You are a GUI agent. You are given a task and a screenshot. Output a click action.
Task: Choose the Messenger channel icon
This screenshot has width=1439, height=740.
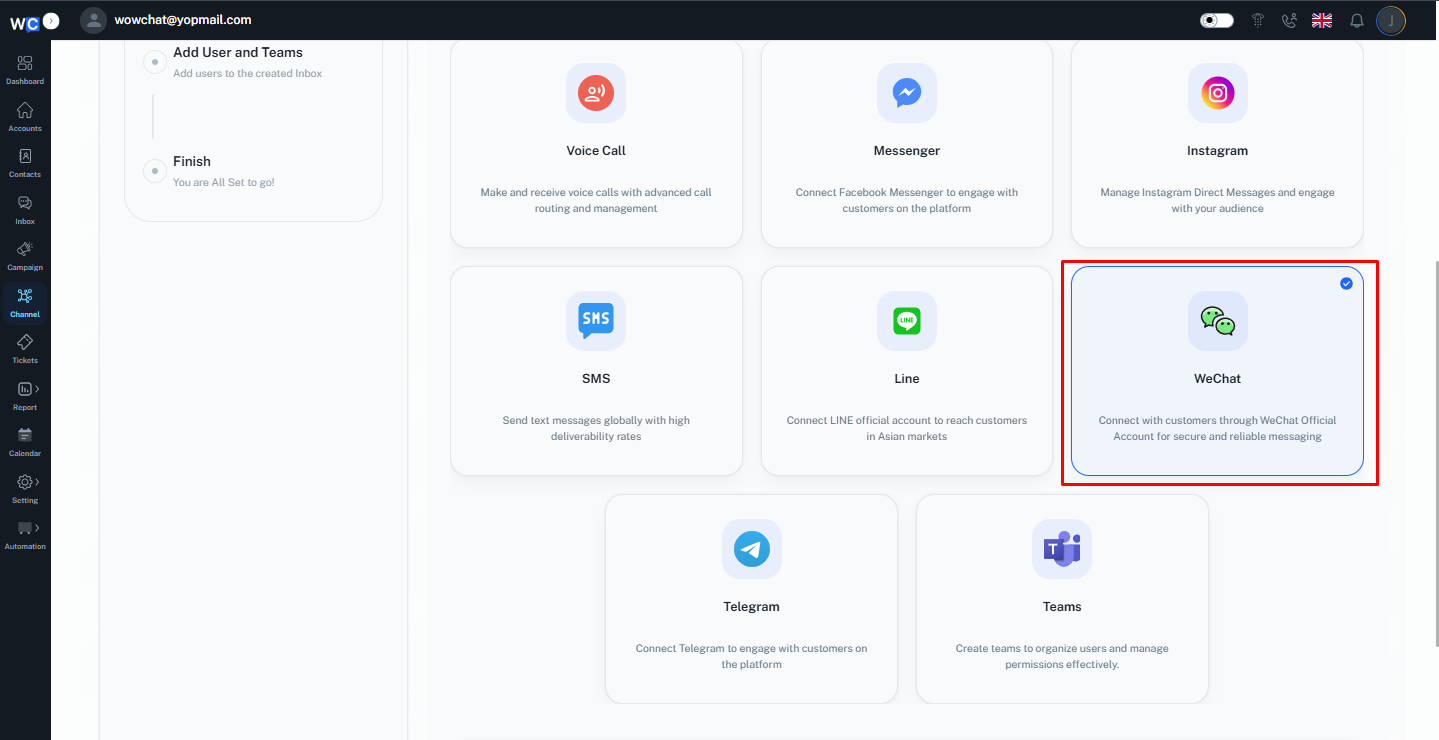click(907, 93)
